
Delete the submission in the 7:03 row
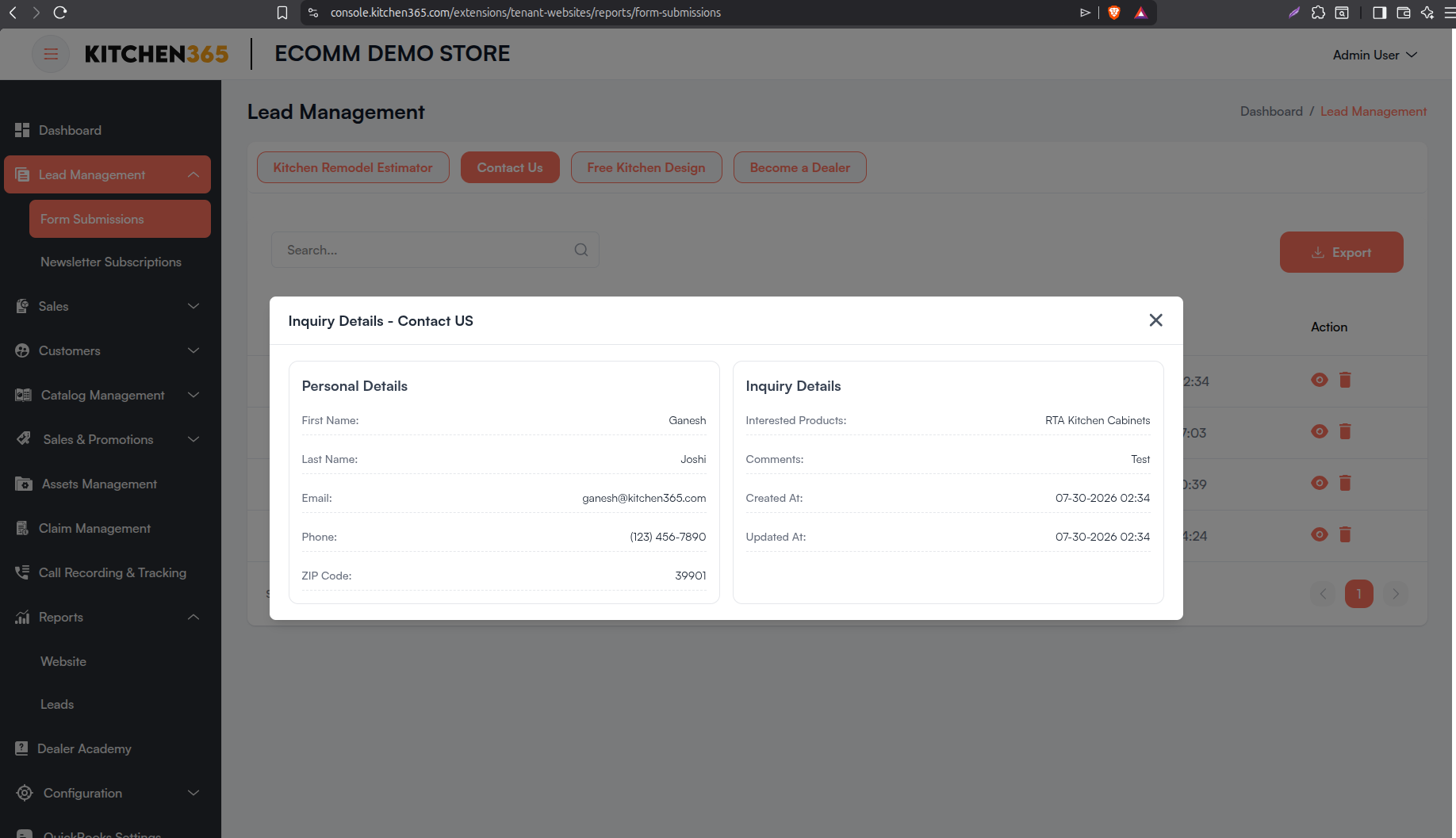[x=1345, y=431]
